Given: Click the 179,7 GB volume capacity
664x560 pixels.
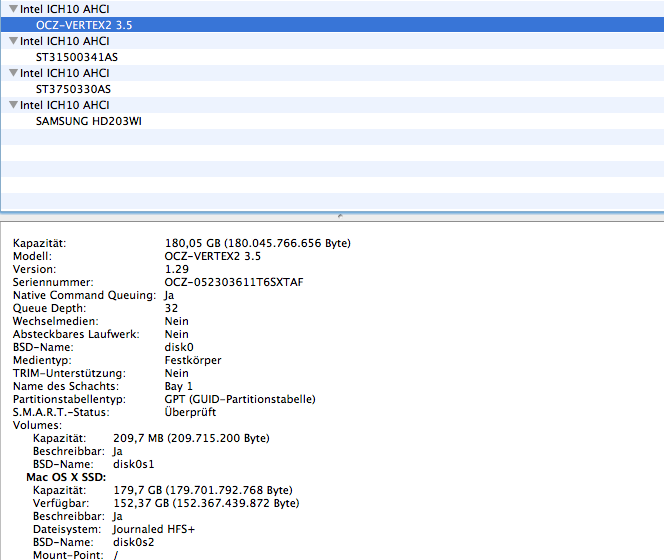Looking at the screenshot, I should [x=202, y=490].
